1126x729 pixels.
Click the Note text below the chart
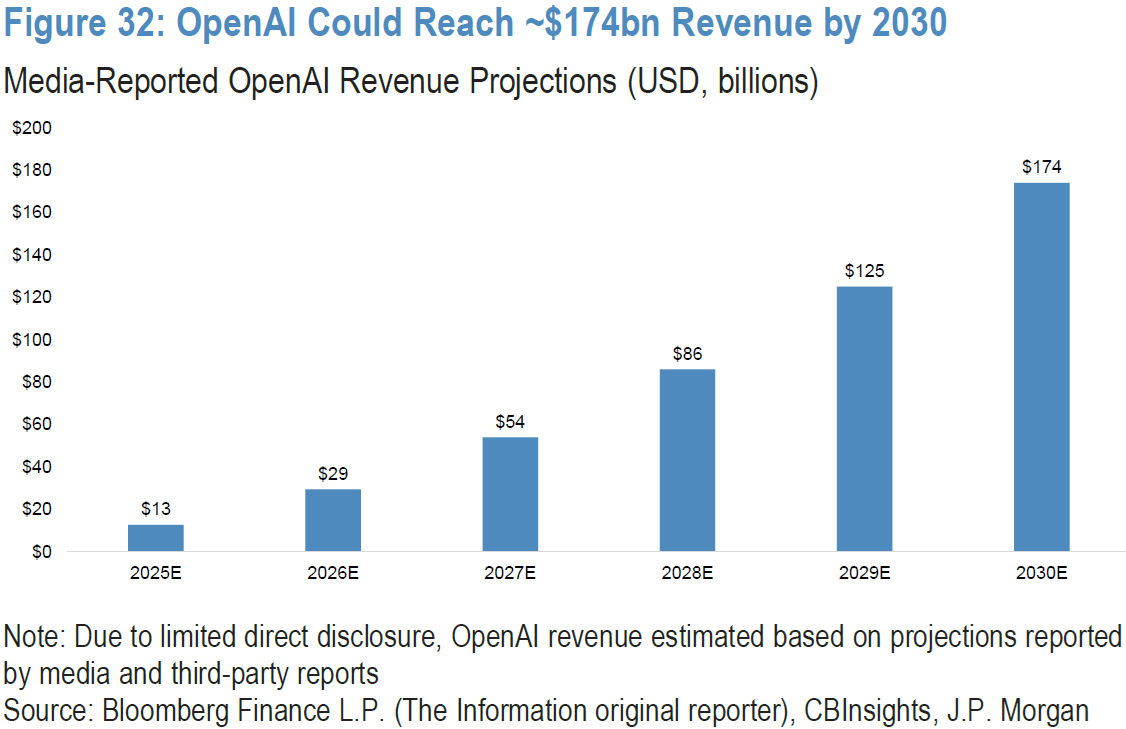click(562, 653)
